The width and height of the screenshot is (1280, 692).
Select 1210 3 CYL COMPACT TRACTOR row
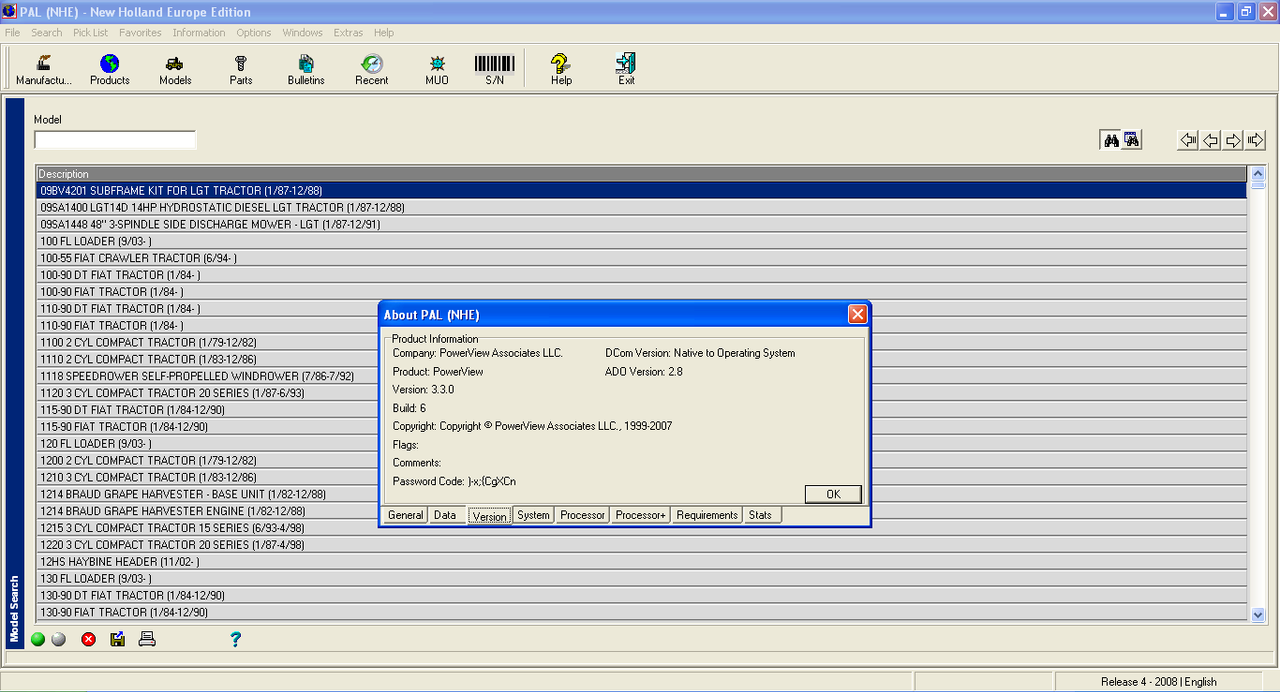pos(642,477)
